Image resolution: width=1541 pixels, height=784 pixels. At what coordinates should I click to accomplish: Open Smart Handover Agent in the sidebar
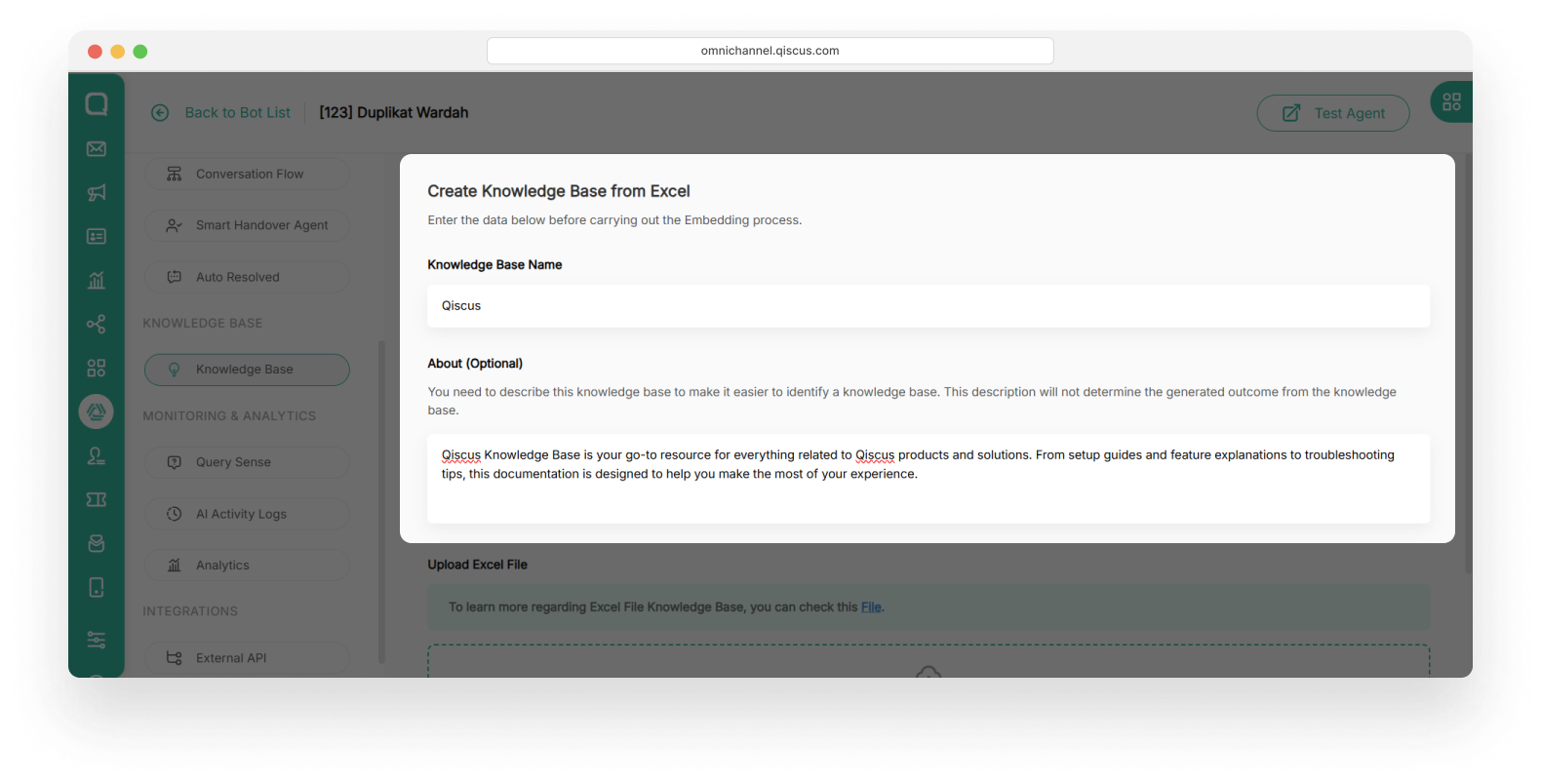(x=247, y=225)
